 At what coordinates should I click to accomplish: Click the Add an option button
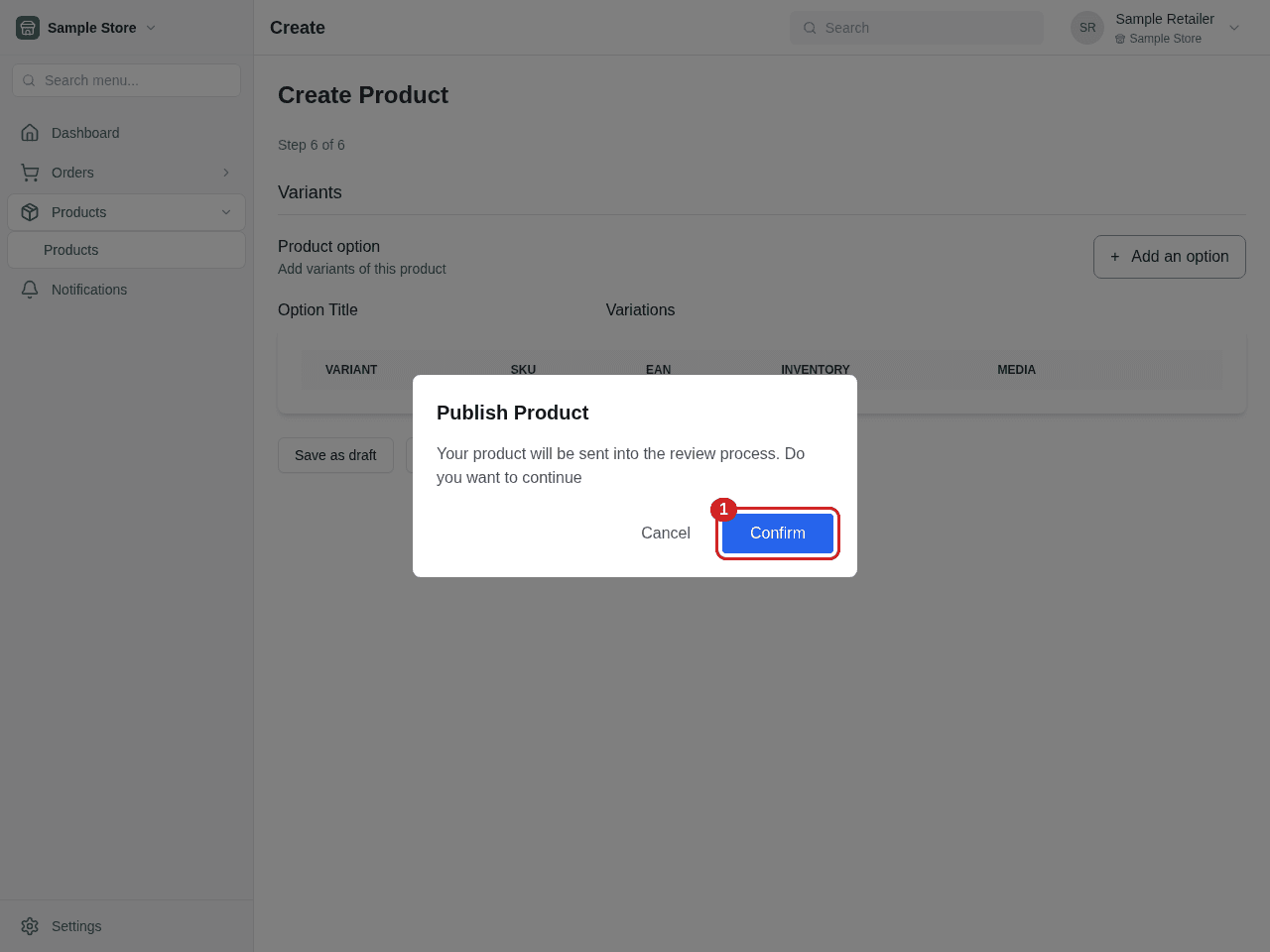(1169, 257)
